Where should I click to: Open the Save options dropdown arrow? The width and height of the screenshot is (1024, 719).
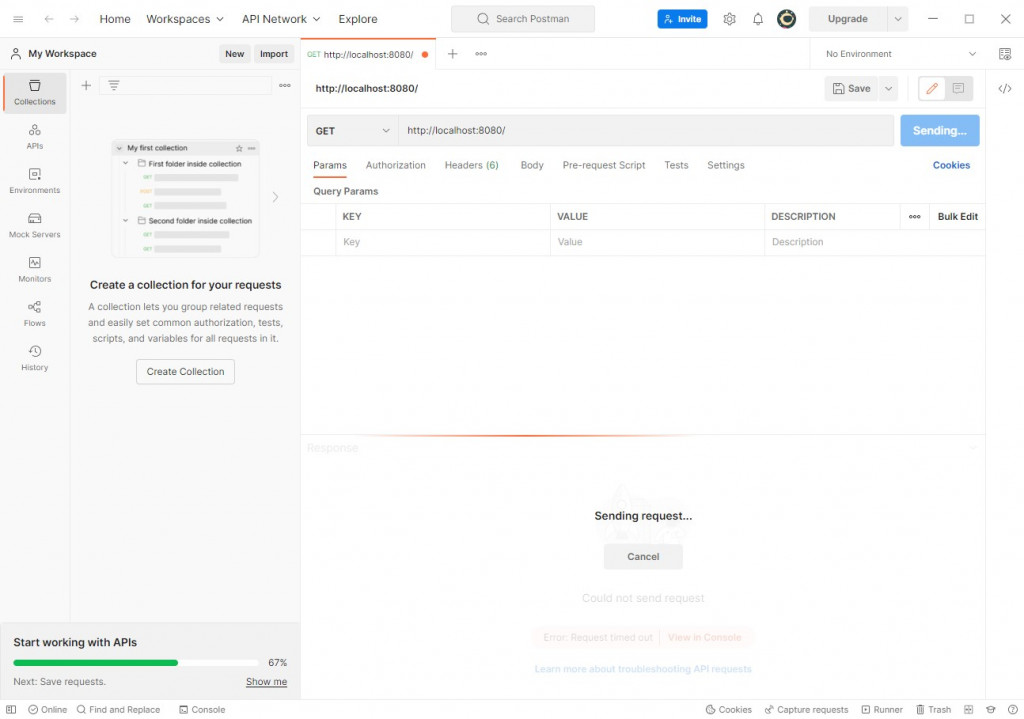pyautogui.click(x=888, y=88)
